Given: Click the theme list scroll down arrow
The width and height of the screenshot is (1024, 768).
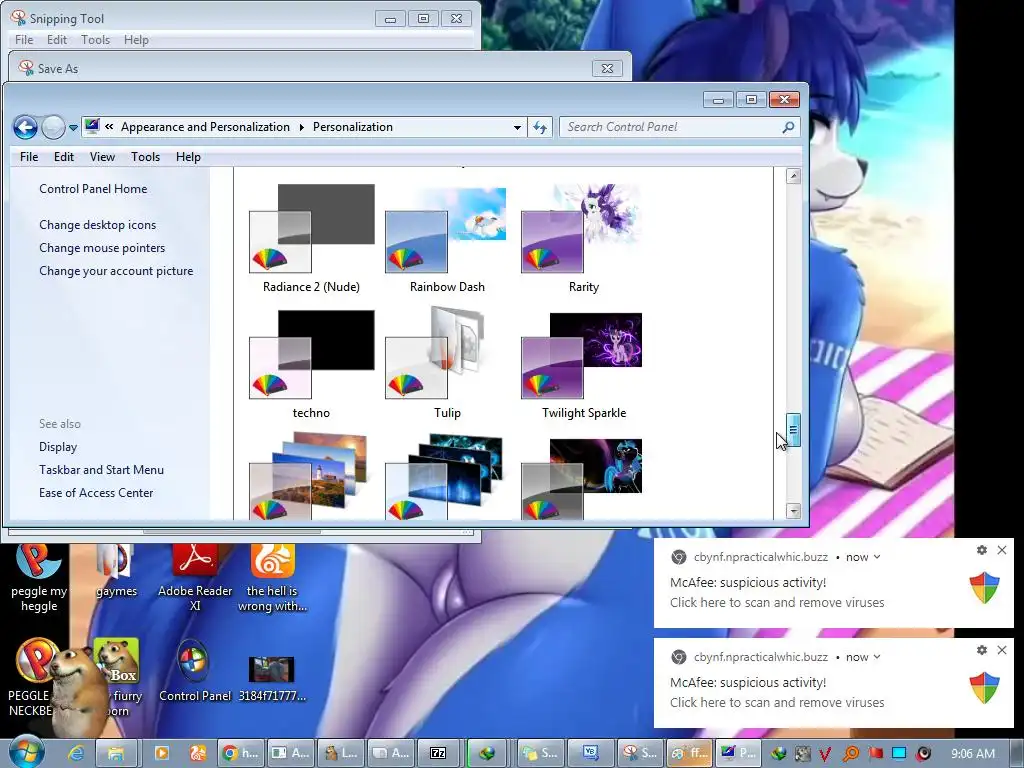Looking at the screenshot, I should pos(793,511).
